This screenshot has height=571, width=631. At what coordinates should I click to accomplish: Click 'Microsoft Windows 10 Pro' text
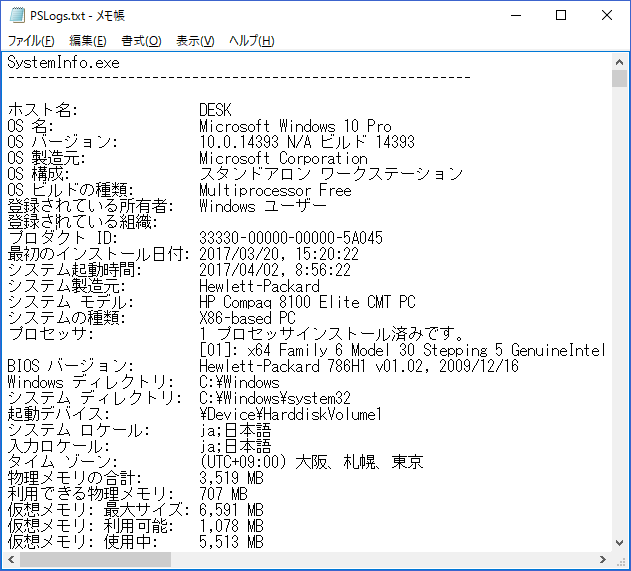point(295,126)
